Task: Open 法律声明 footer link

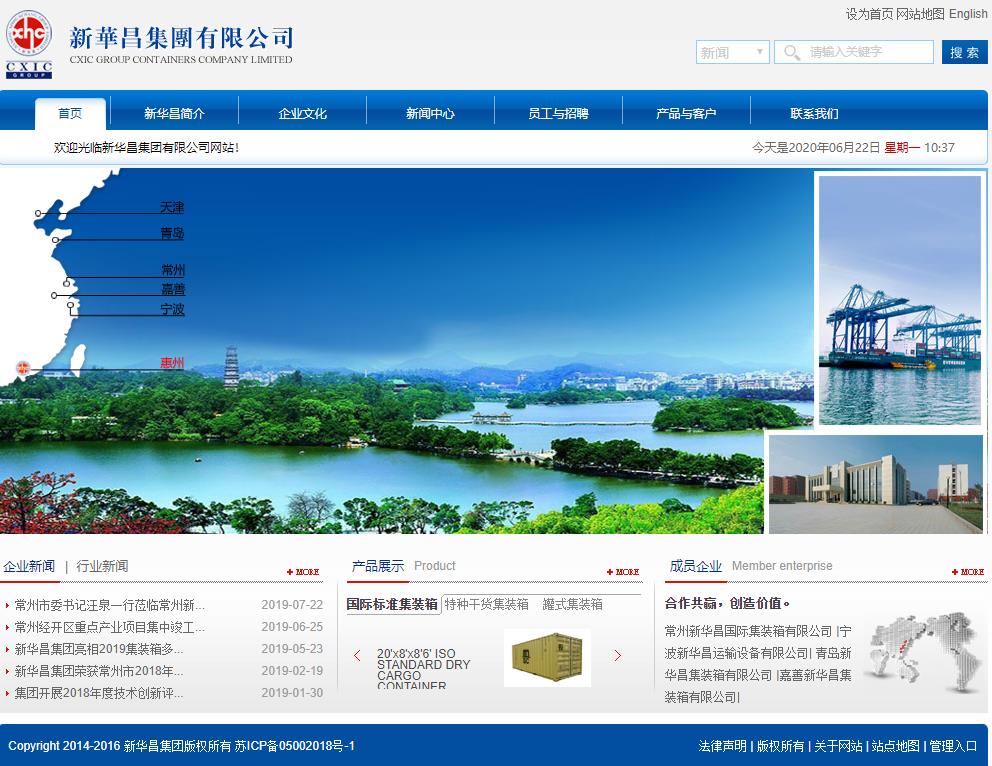Action: point(722,746)
